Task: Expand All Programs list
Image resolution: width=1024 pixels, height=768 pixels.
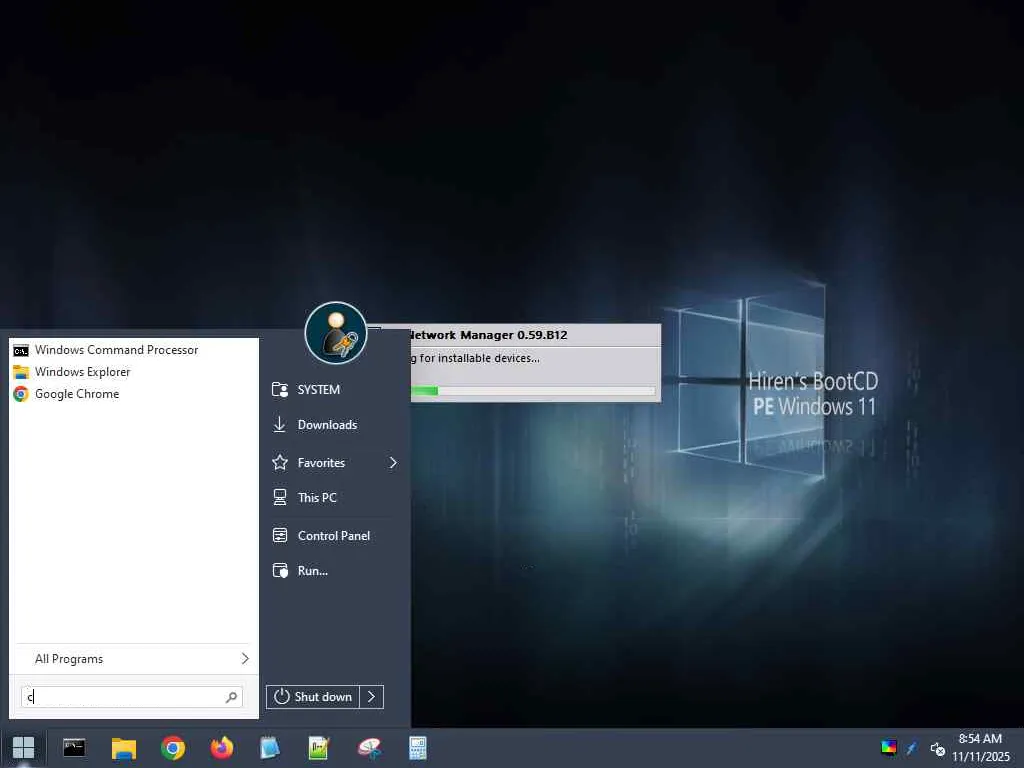Action: pos(134,659)
